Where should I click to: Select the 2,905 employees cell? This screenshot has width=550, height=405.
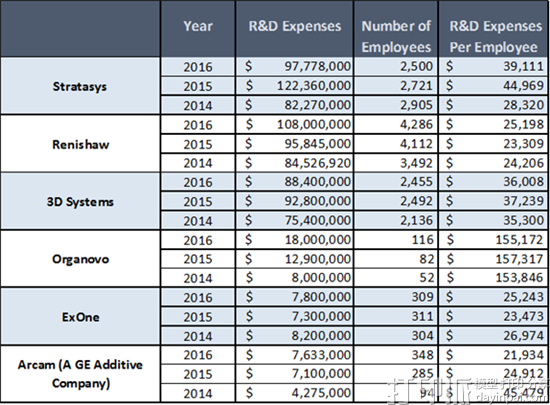pos(396,105)
